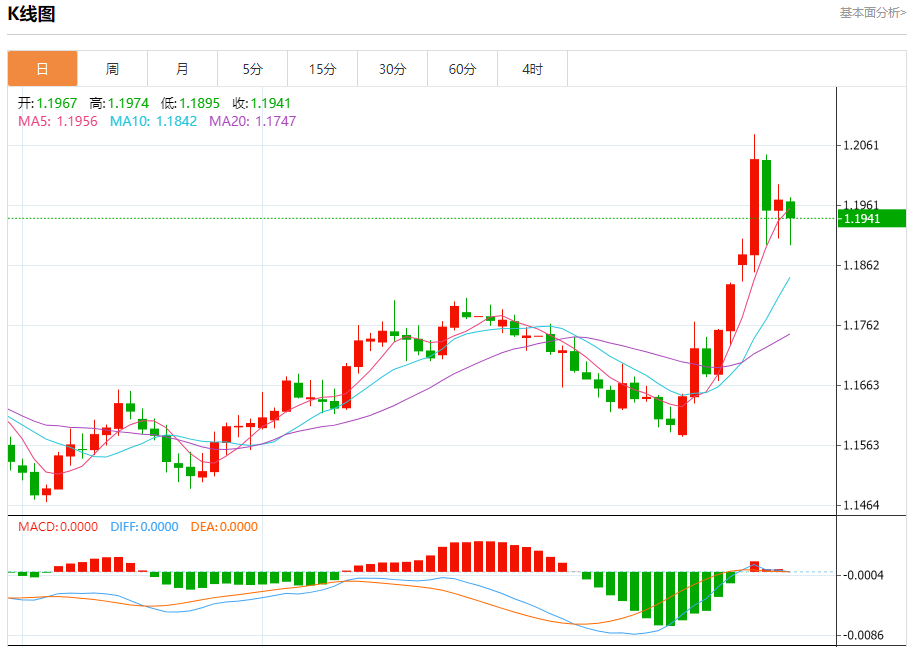Click the MA5 indicator label
This screenshot has height=647, width=915.
coord(58,121)
